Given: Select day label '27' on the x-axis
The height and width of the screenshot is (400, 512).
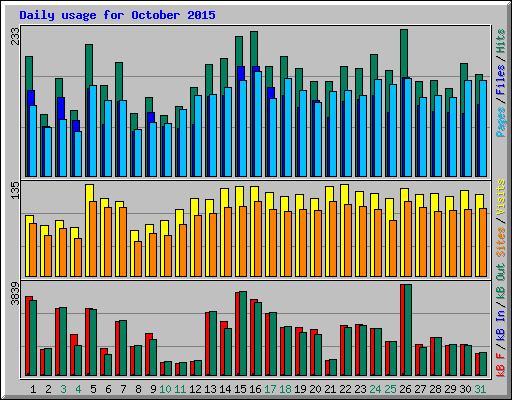Looking at the screenshot, I should coord(420,389).
